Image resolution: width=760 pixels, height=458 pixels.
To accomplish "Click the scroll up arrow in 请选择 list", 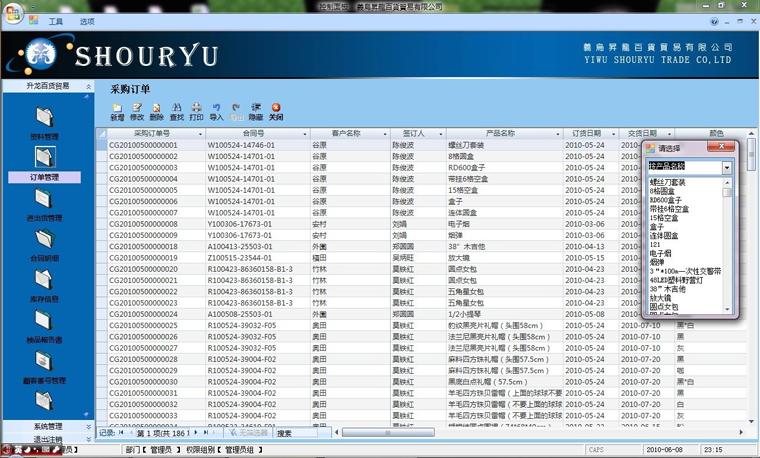I will tap(727, 182).
